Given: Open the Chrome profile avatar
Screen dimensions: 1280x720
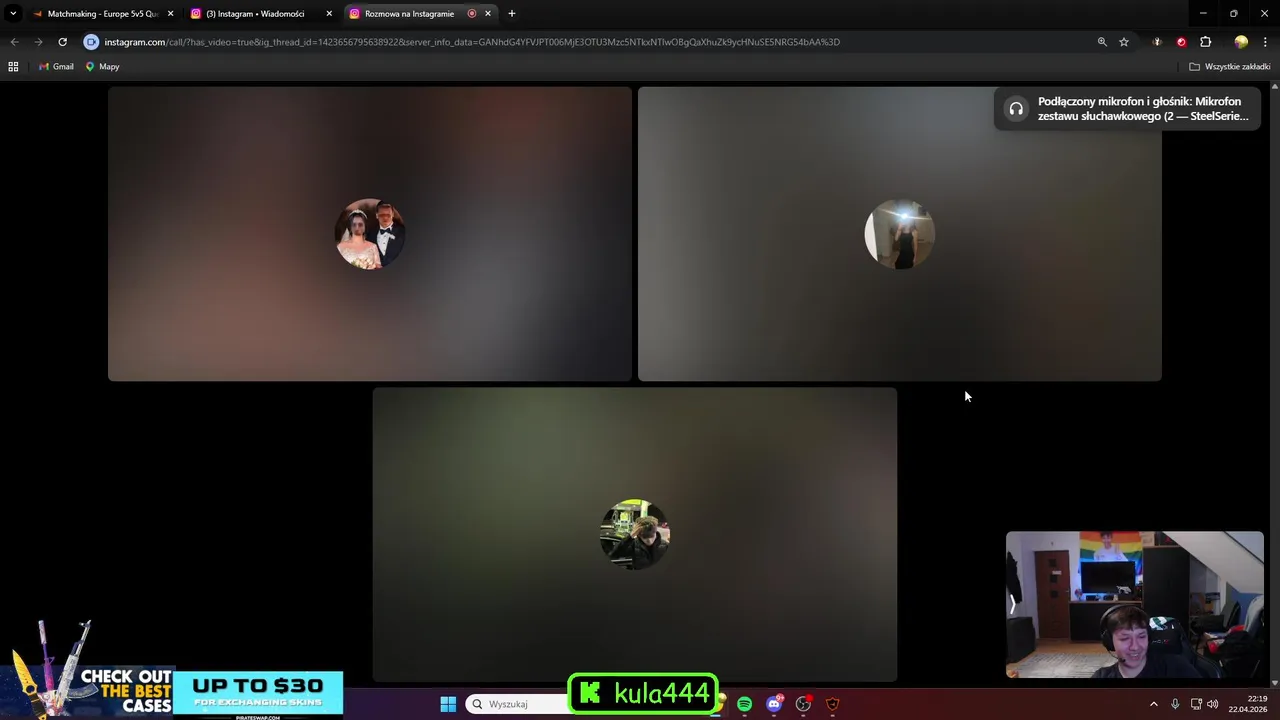Looking at the screenshot, I should (x=1241, y=42).
